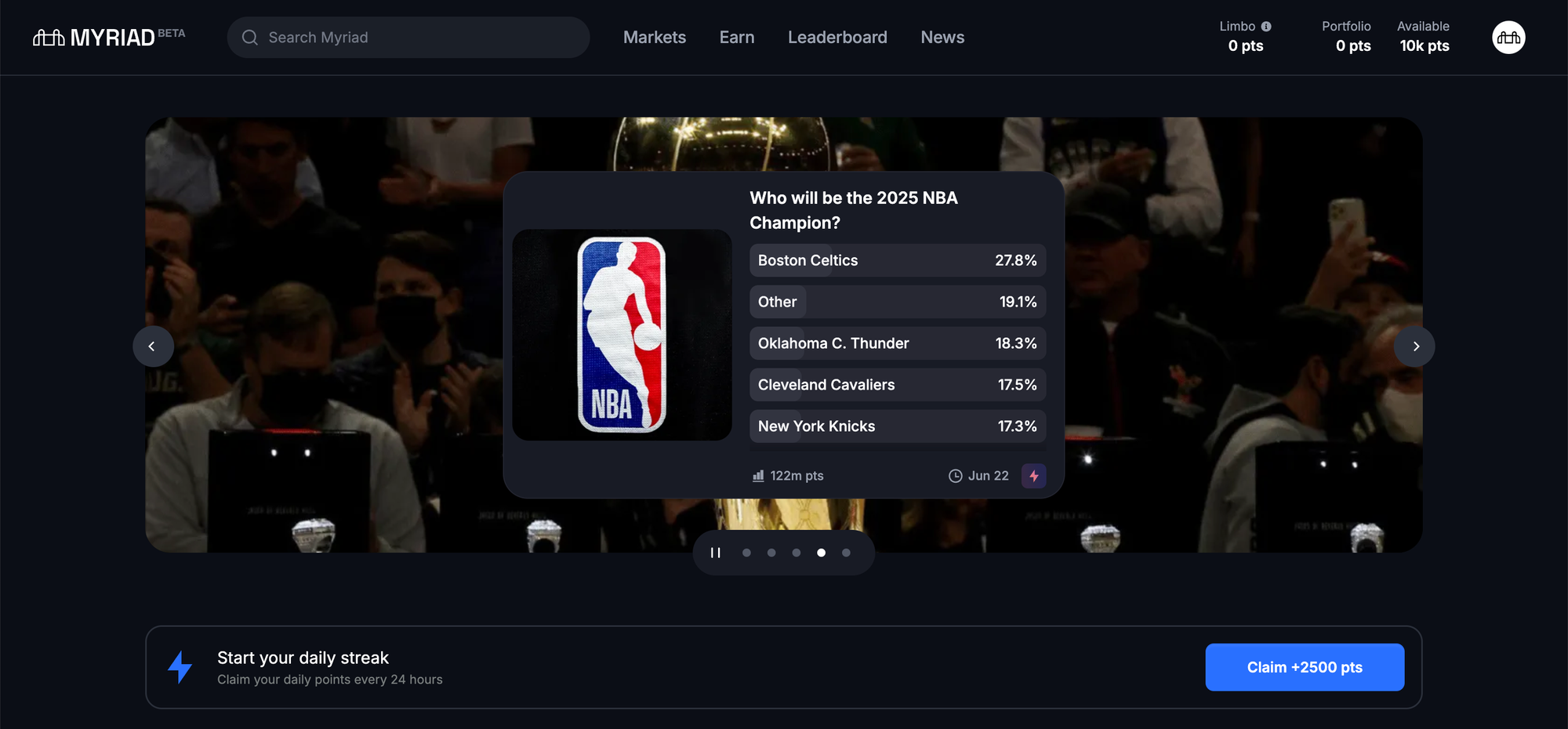Claim the +2500 daily points

click(x=1305, y=667)
